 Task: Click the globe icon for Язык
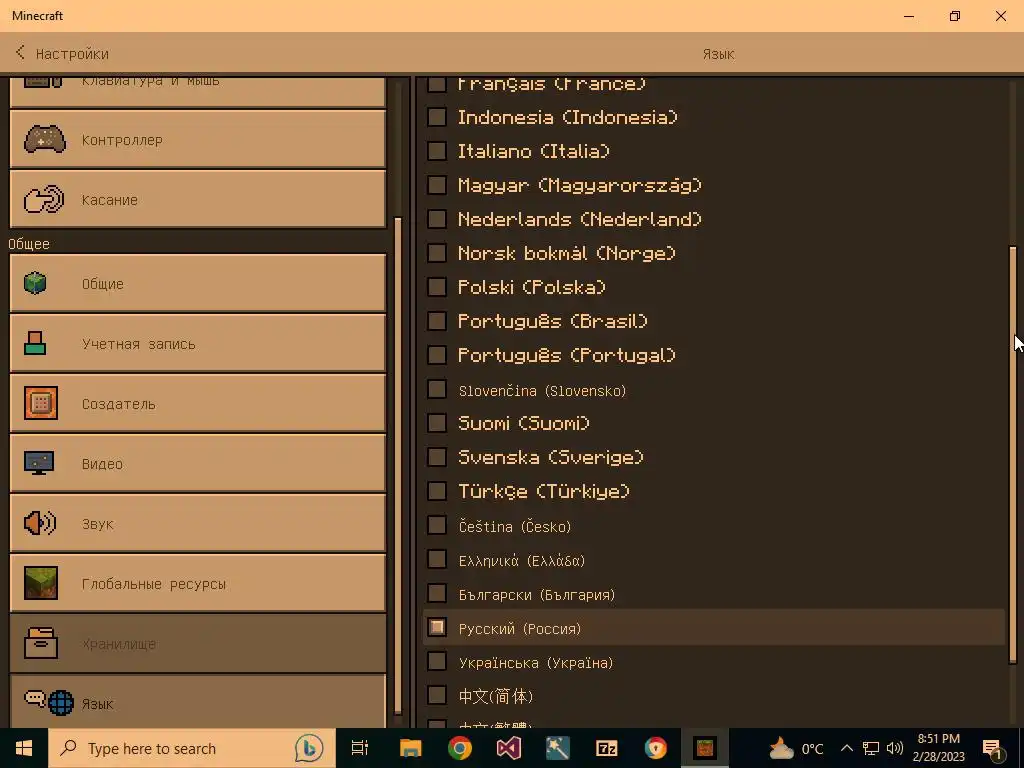[61, 703]
